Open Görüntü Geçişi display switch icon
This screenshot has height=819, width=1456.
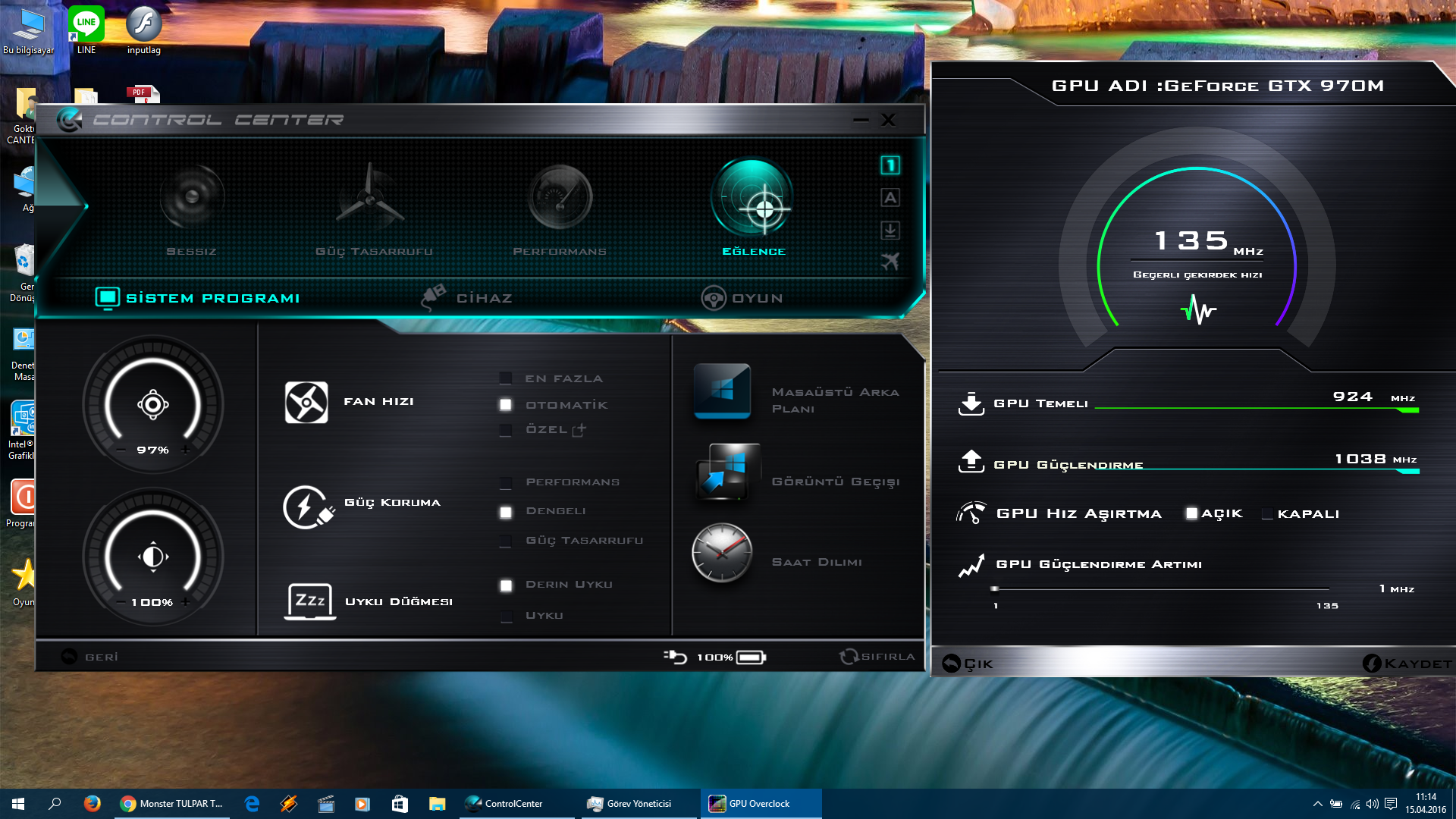click(728, 472)
